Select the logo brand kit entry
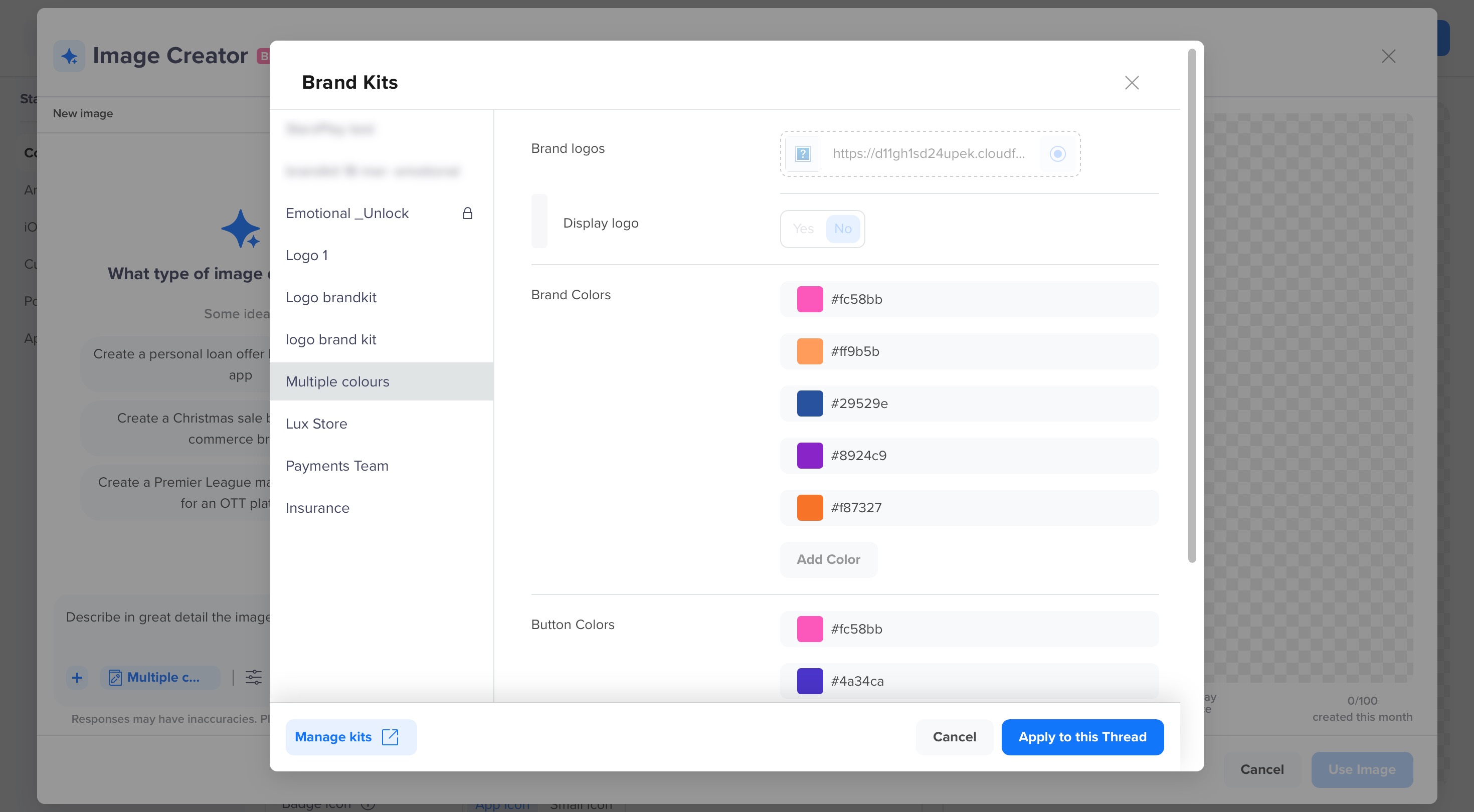The width and height of the screenshot is (1474, 812). (382, 339)
